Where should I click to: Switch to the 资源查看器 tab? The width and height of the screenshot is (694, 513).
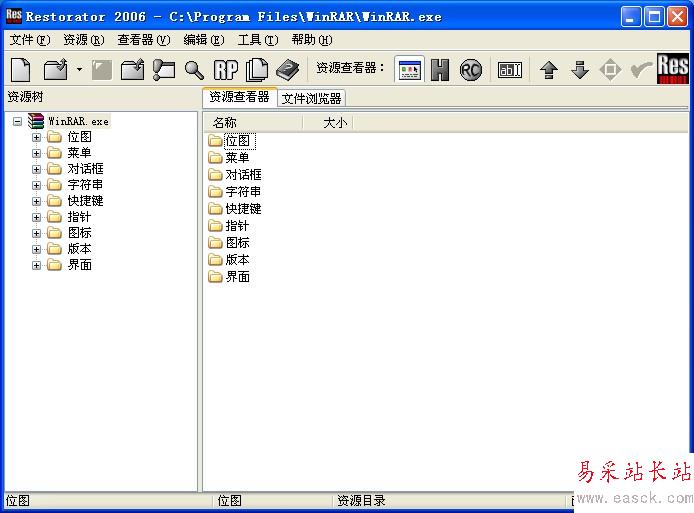click(239, 97)
